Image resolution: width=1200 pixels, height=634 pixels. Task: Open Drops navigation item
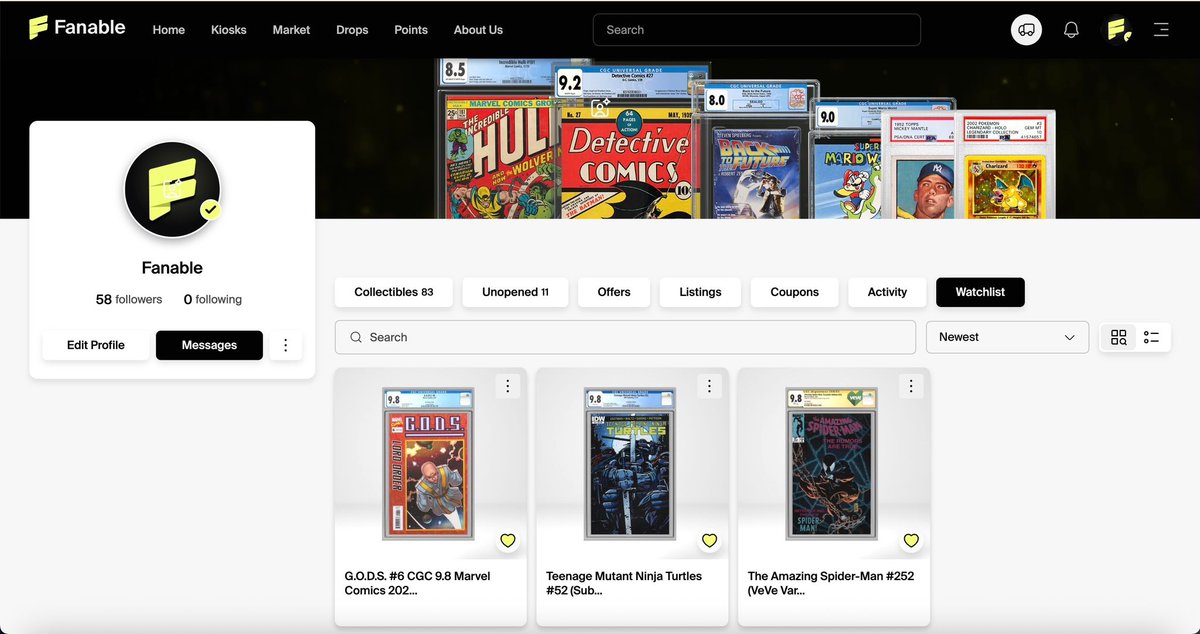click(x=352, y=30)
